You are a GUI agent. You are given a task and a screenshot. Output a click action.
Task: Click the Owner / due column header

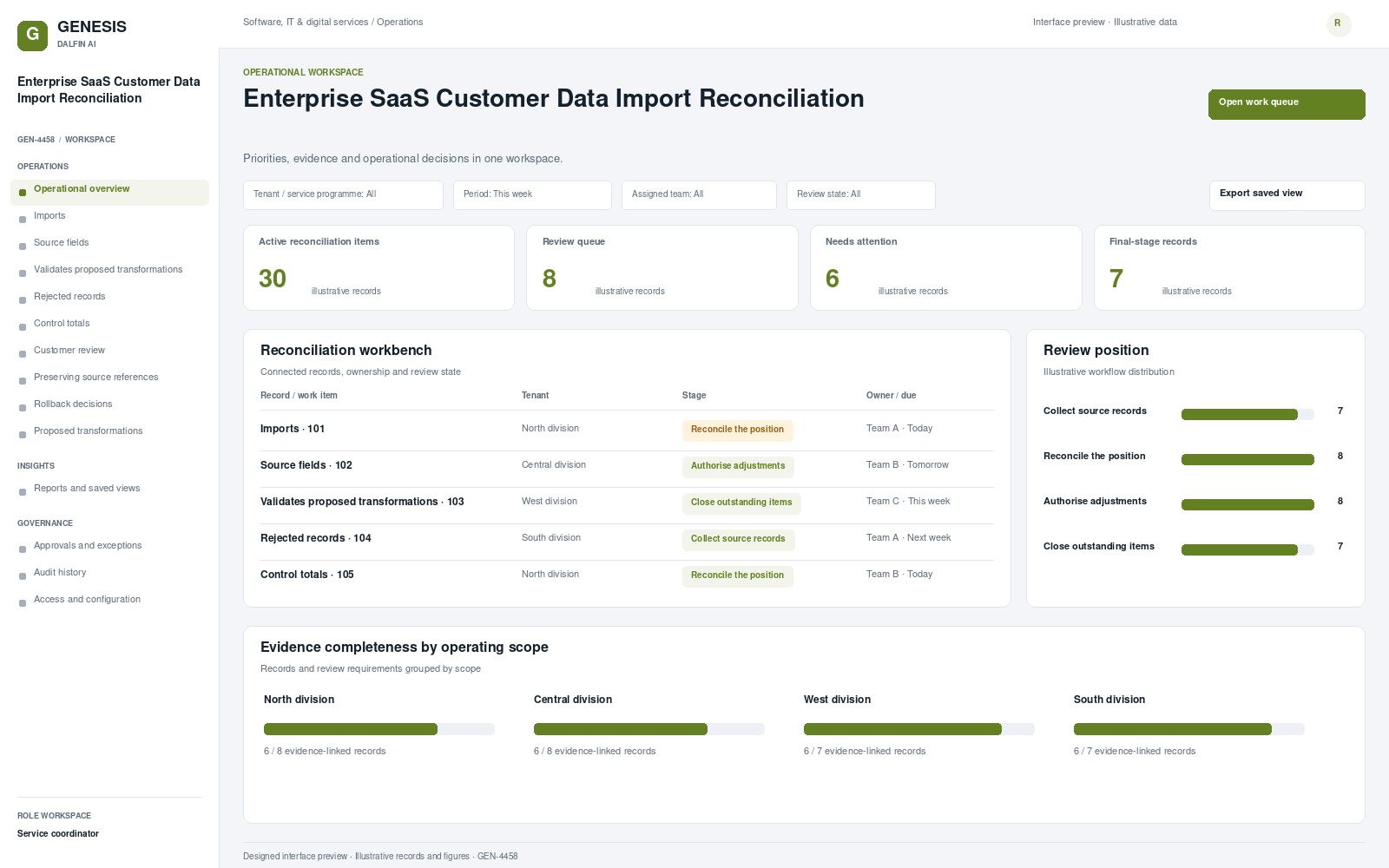[x=891, y=396]
